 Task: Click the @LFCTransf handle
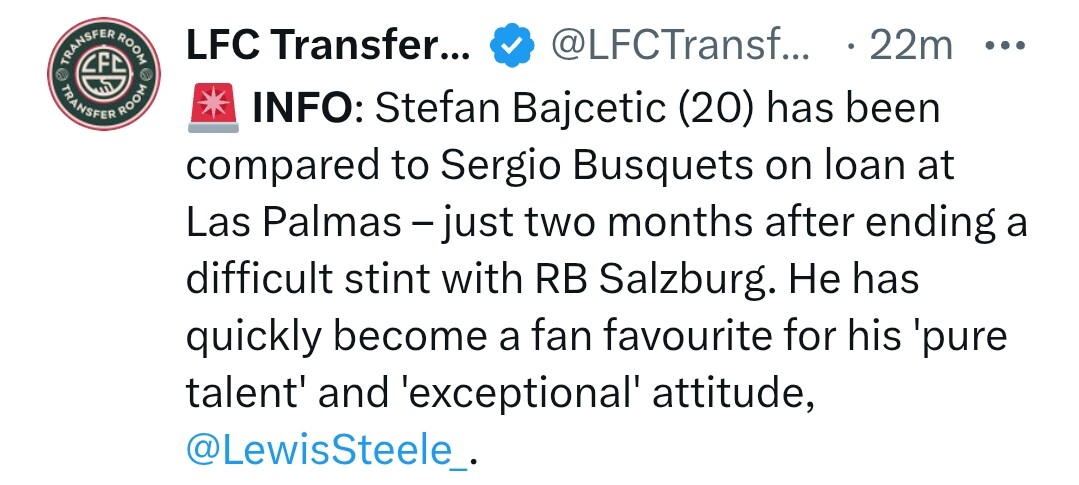pos(681,46)
